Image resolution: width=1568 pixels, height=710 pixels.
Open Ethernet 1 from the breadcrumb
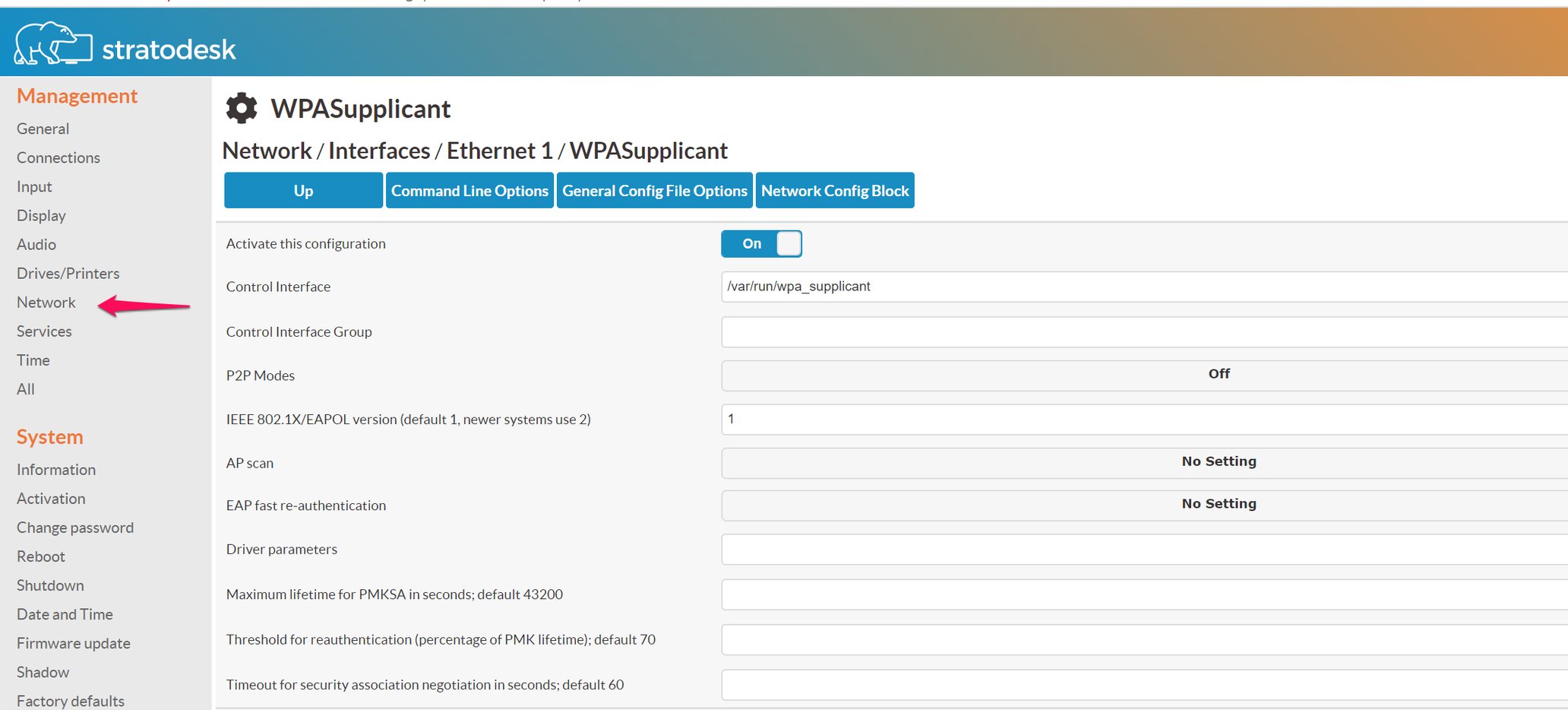coord(498,151)
